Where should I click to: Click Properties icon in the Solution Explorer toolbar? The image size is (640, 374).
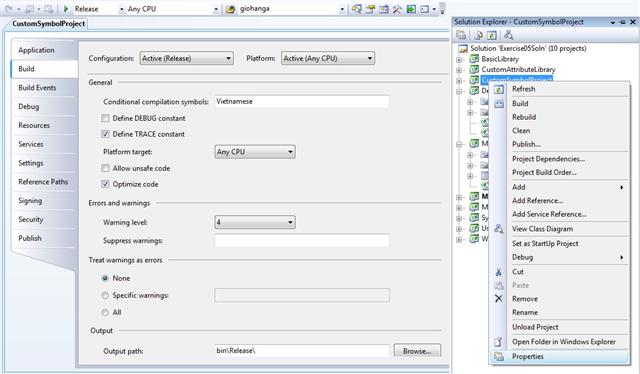coord(461,36)
